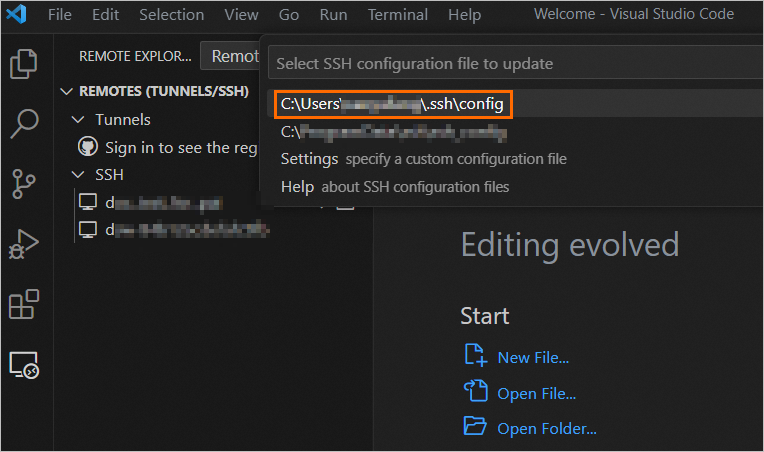Choose Settings specify a custom configuration file
Screen dimensions: 764x452
coord(517,159)
